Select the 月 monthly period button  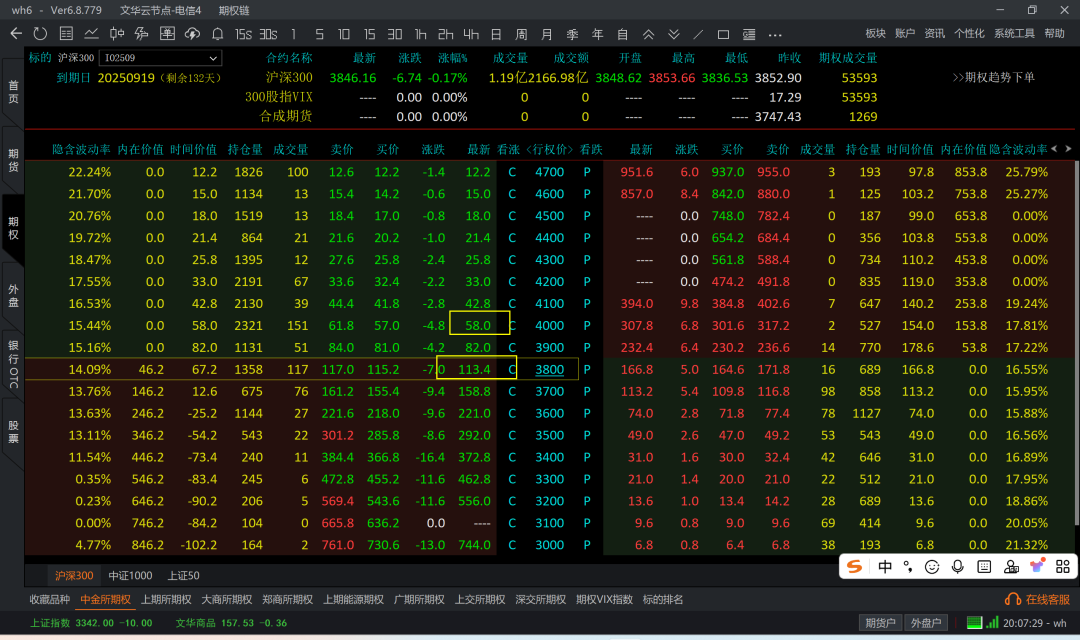pyautogui.click(x=547, y=34)
